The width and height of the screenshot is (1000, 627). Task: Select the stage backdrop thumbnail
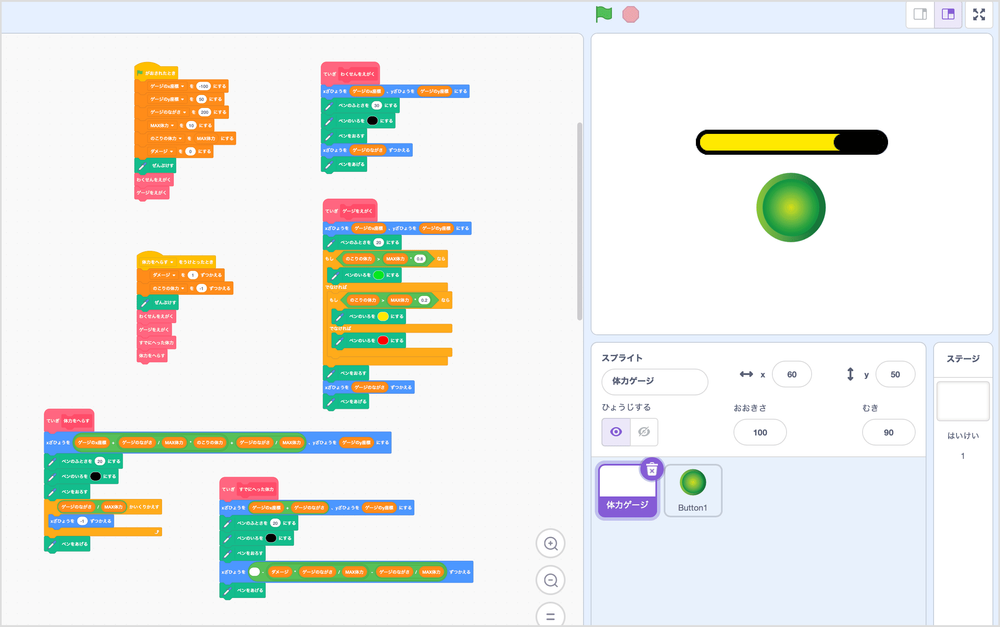[x=963, y=401]
